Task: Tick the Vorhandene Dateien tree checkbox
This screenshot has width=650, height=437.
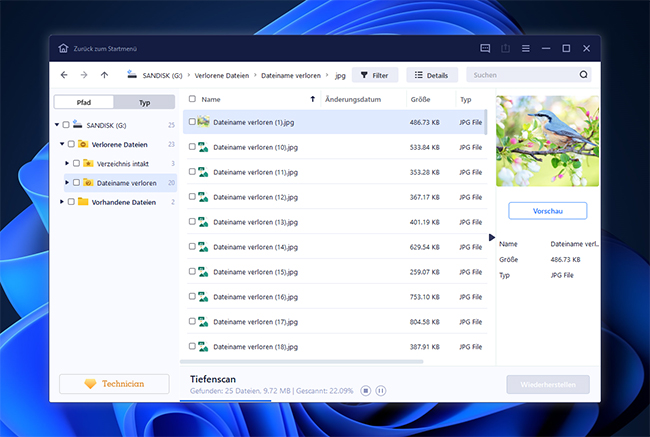Action: point(71,202)
